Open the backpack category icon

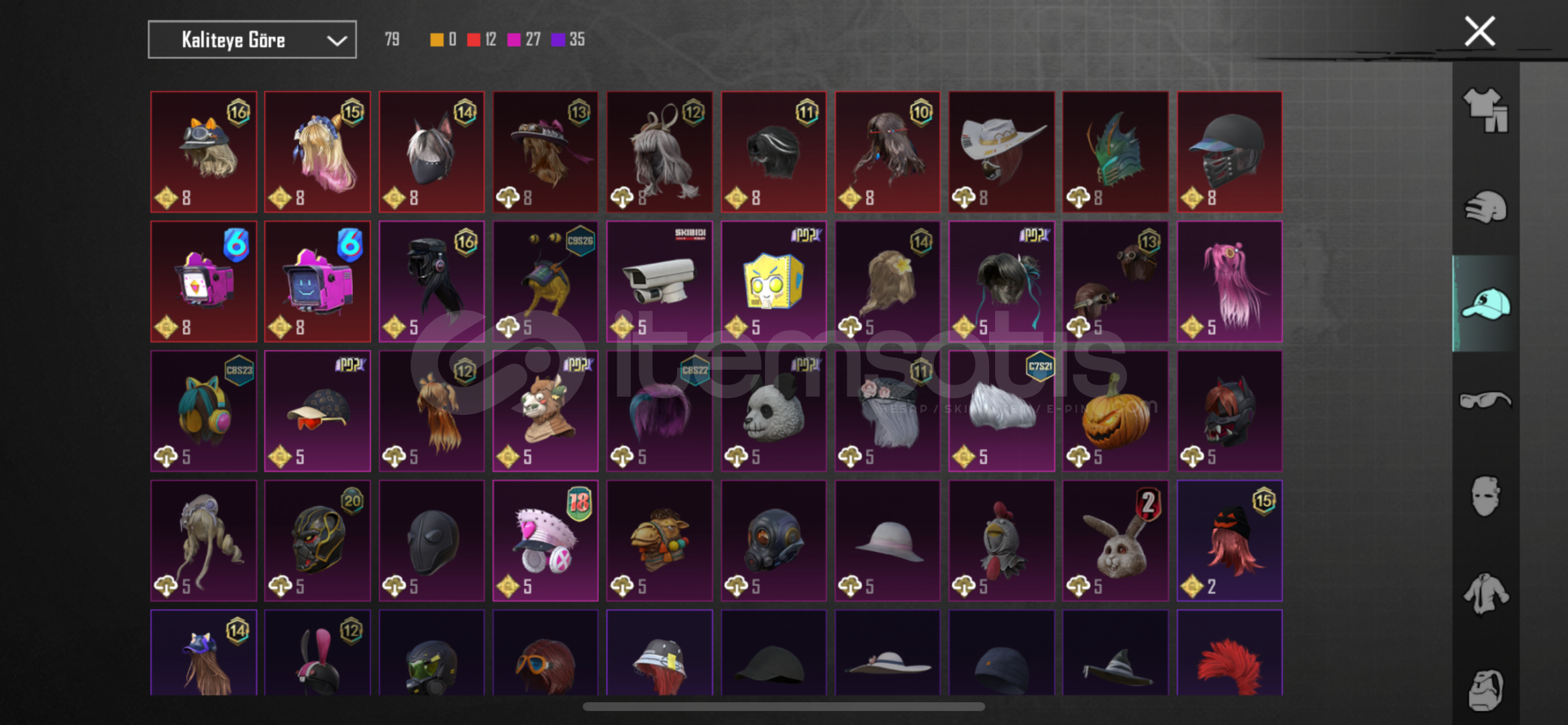click(x=1485, y=689)
